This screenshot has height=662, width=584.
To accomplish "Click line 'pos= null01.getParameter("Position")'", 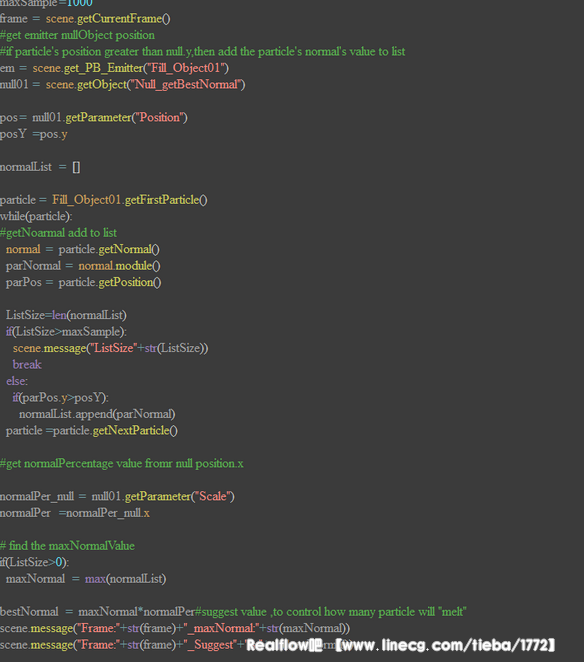I will (94, 117).
